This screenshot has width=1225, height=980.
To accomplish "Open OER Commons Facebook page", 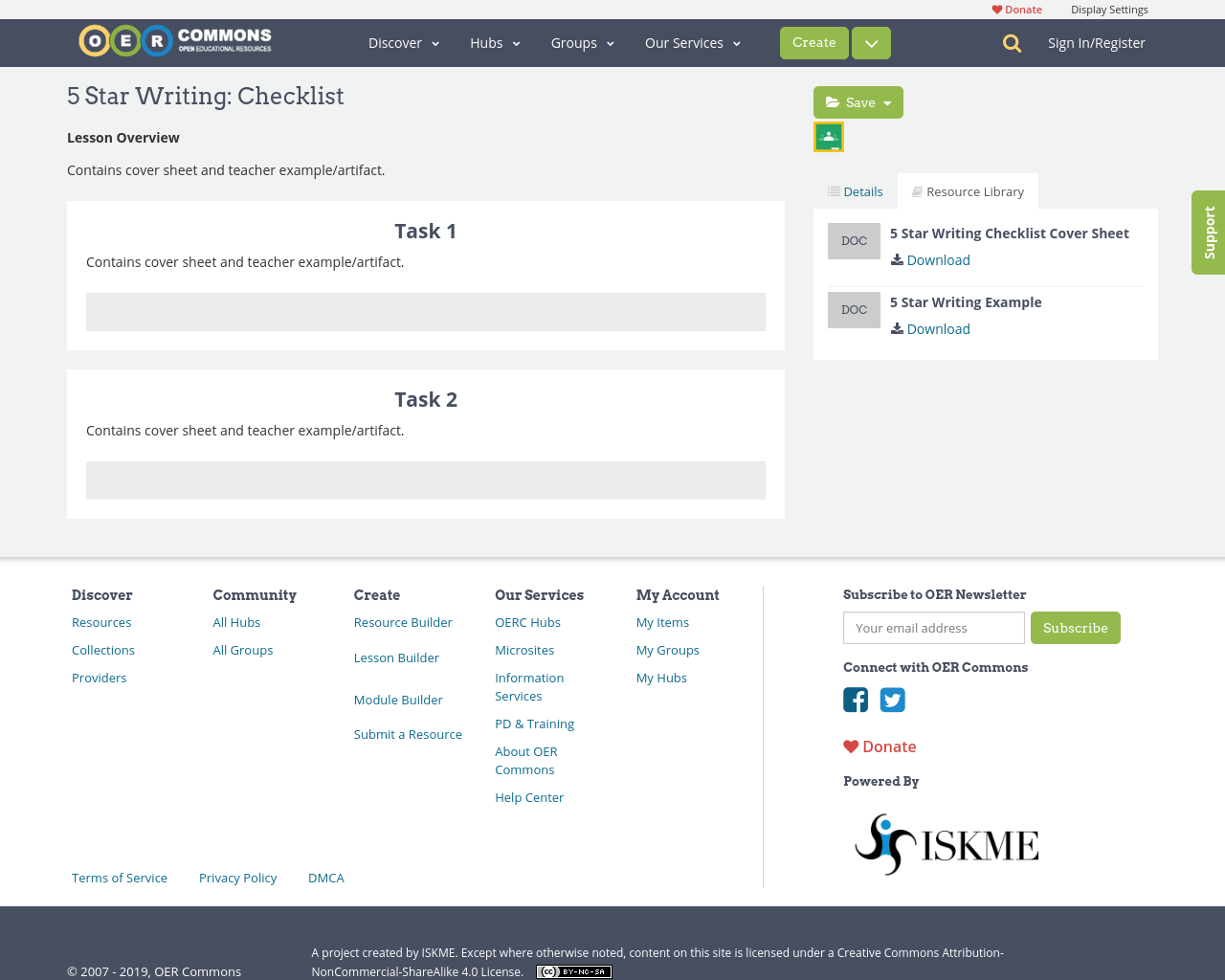I will coord(856,700).
